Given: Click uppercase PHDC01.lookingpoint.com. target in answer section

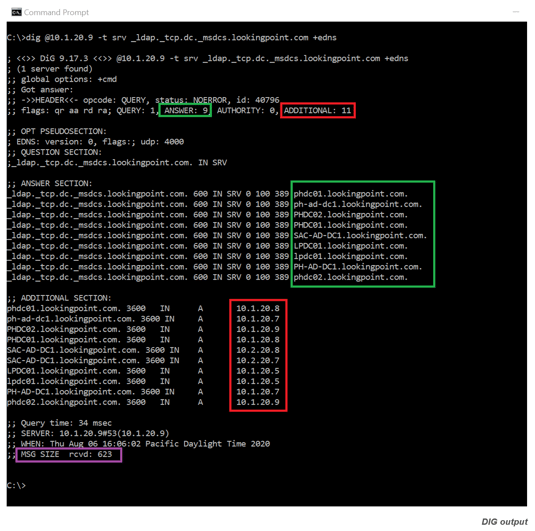Looking at the screenshot, I should [351, 225].
